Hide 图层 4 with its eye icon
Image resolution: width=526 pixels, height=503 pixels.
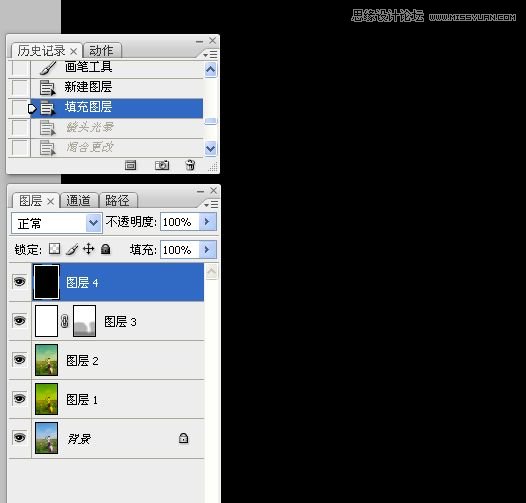tap(19, 282)
